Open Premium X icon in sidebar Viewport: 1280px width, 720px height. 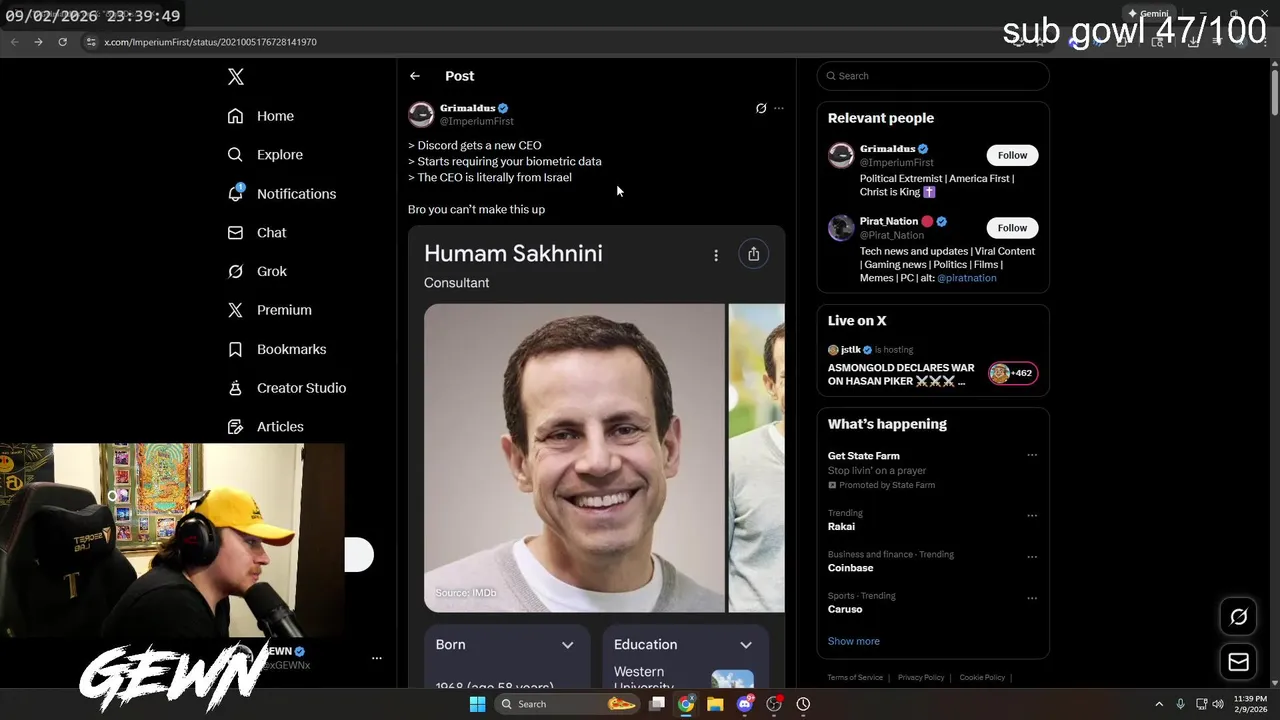click(x=235, y=310)
